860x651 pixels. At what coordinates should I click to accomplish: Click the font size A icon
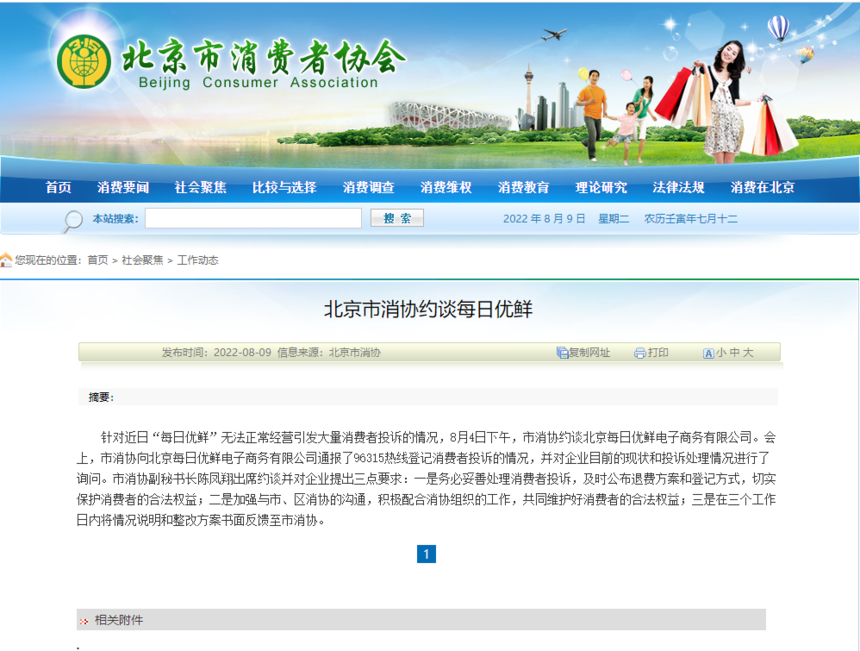click(708, 353)
